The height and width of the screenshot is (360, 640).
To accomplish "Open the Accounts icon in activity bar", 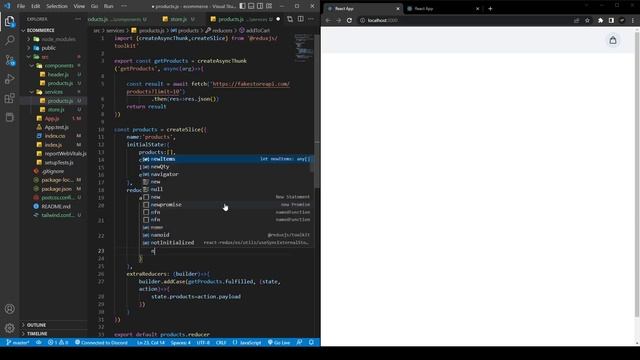I will (x=10, y=309).
